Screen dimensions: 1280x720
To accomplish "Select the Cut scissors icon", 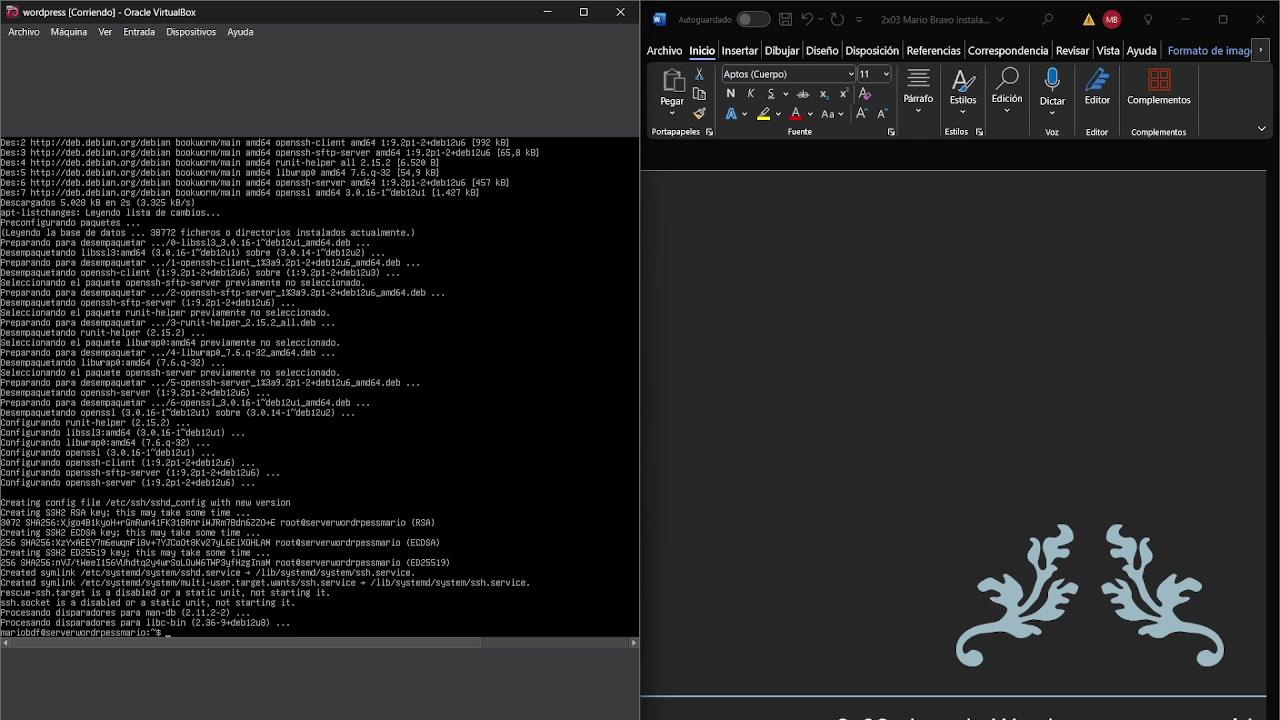I will point(699,74).
